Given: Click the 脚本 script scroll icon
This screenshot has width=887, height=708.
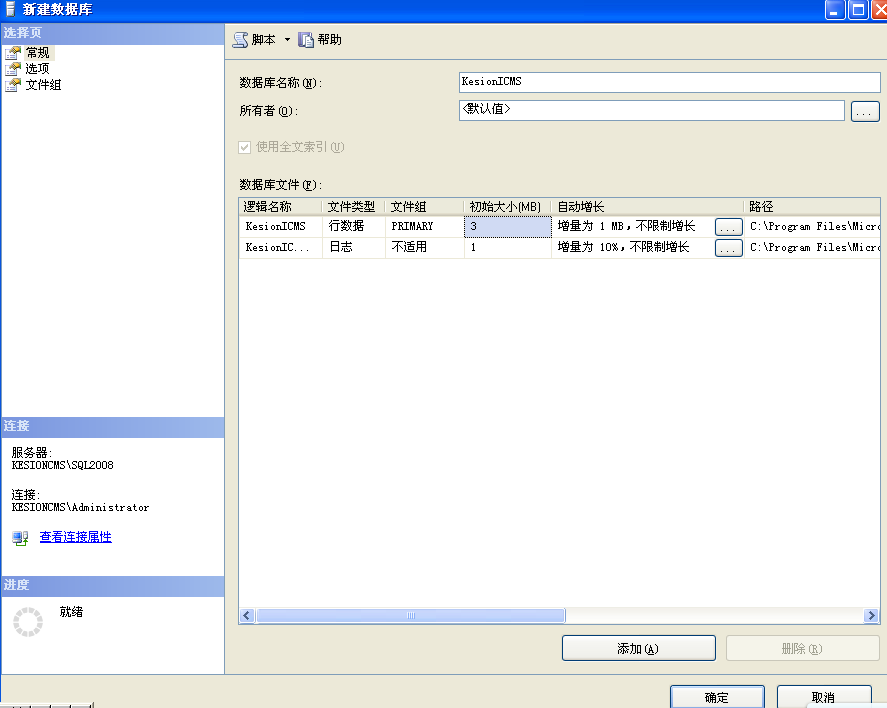Looking at the screenshot, I should tap(241, 40).
